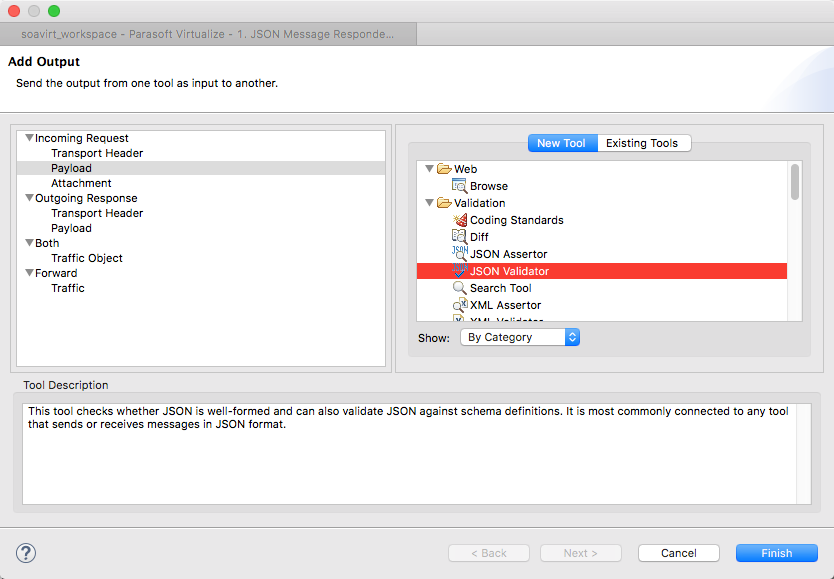Select the Forward label in tree
The height and width of the screenshot is (579, 834).
(56, 273)
